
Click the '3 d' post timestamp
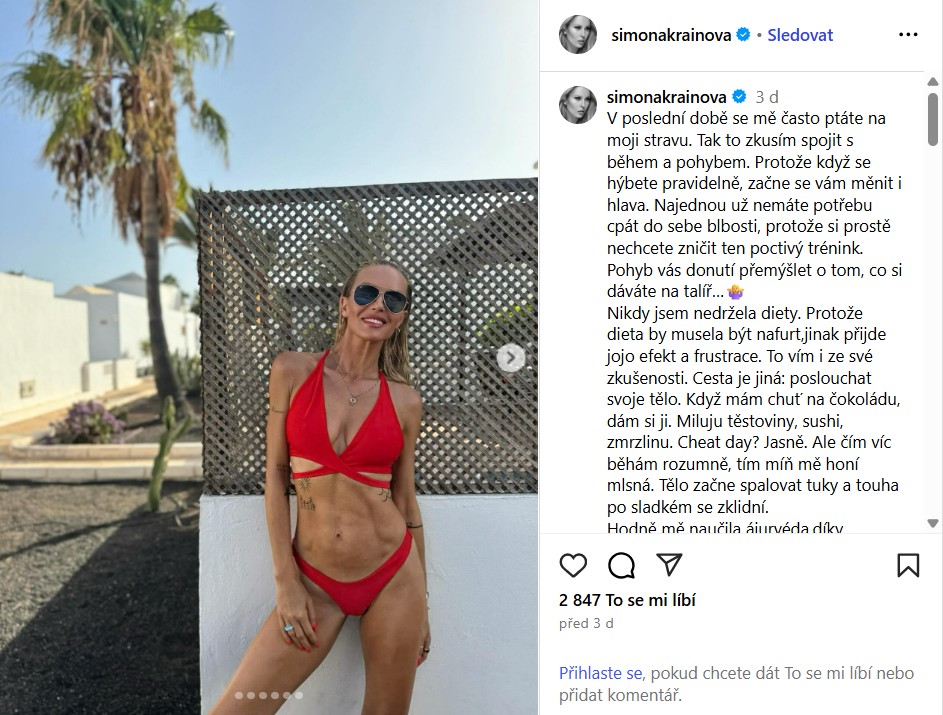point(767,97)
